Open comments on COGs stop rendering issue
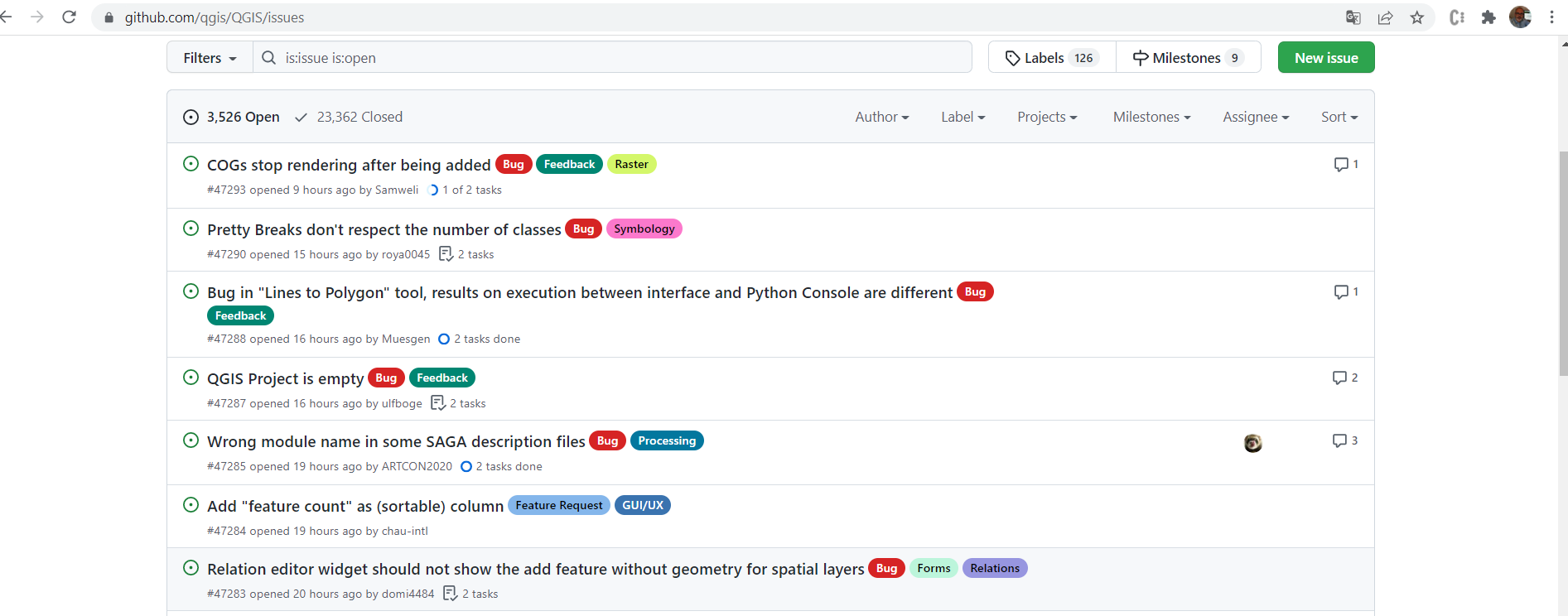 click(x=1346, y=164)
